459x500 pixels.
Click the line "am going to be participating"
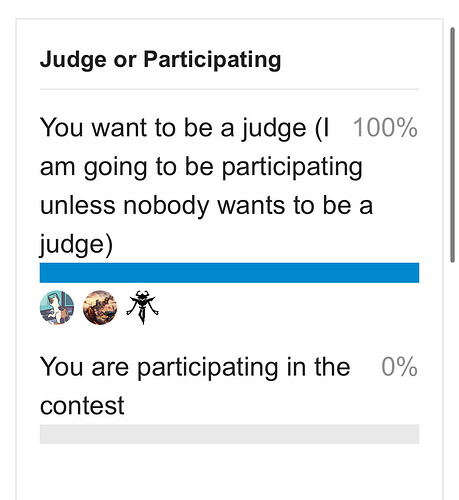[x=201, y=168]
